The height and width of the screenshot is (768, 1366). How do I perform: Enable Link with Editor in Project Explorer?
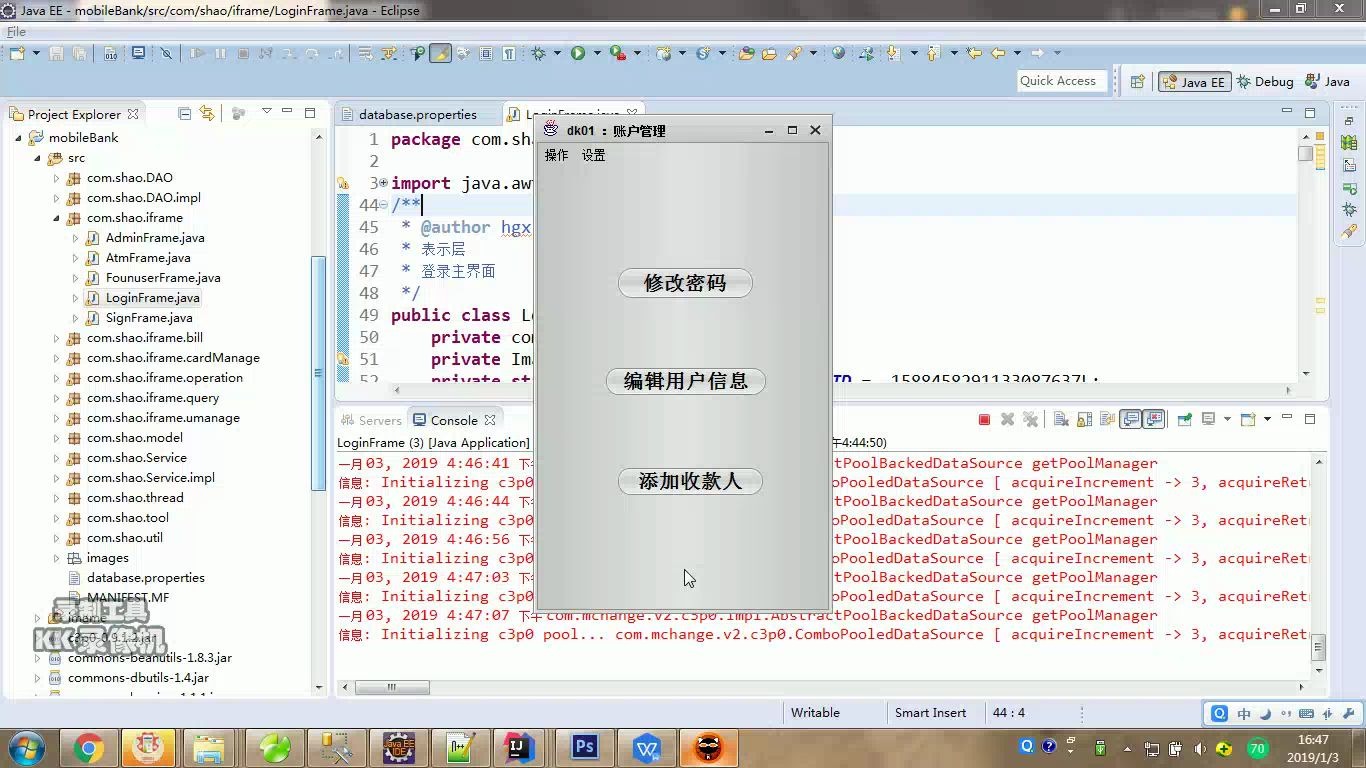coord(207,111)
